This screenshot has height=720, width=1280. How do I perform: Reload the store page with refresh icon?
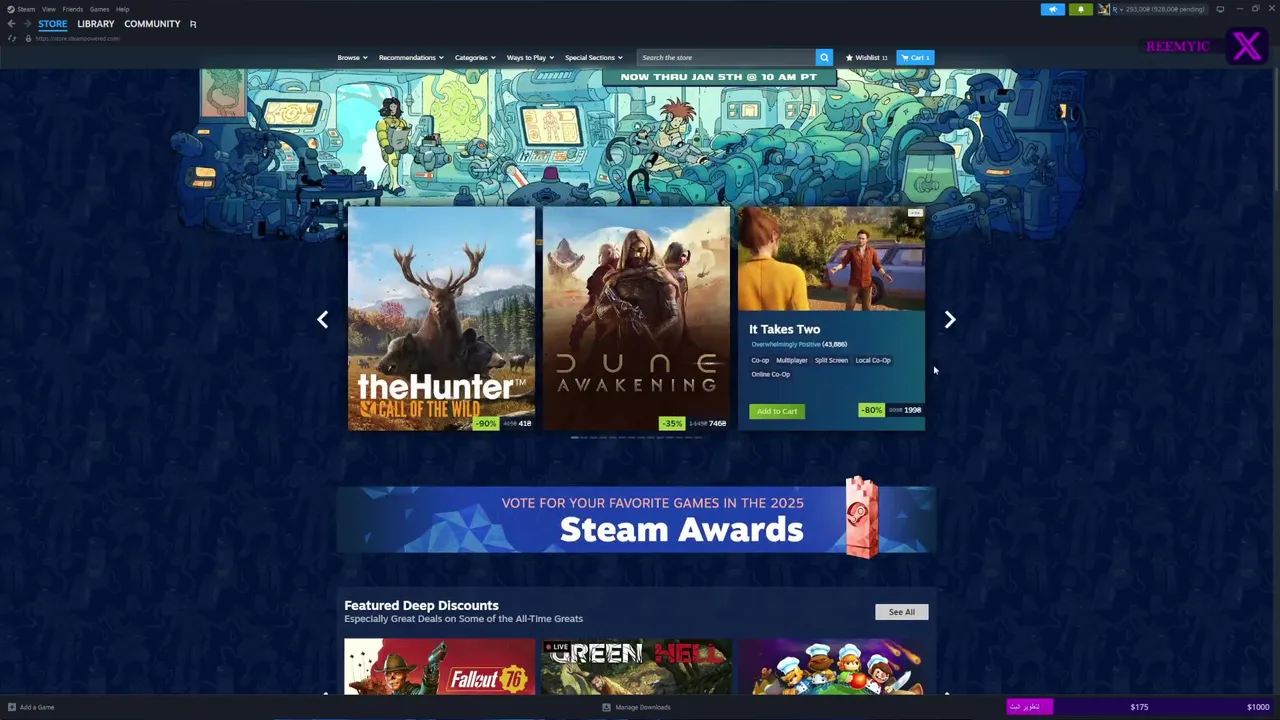(12, 38)
